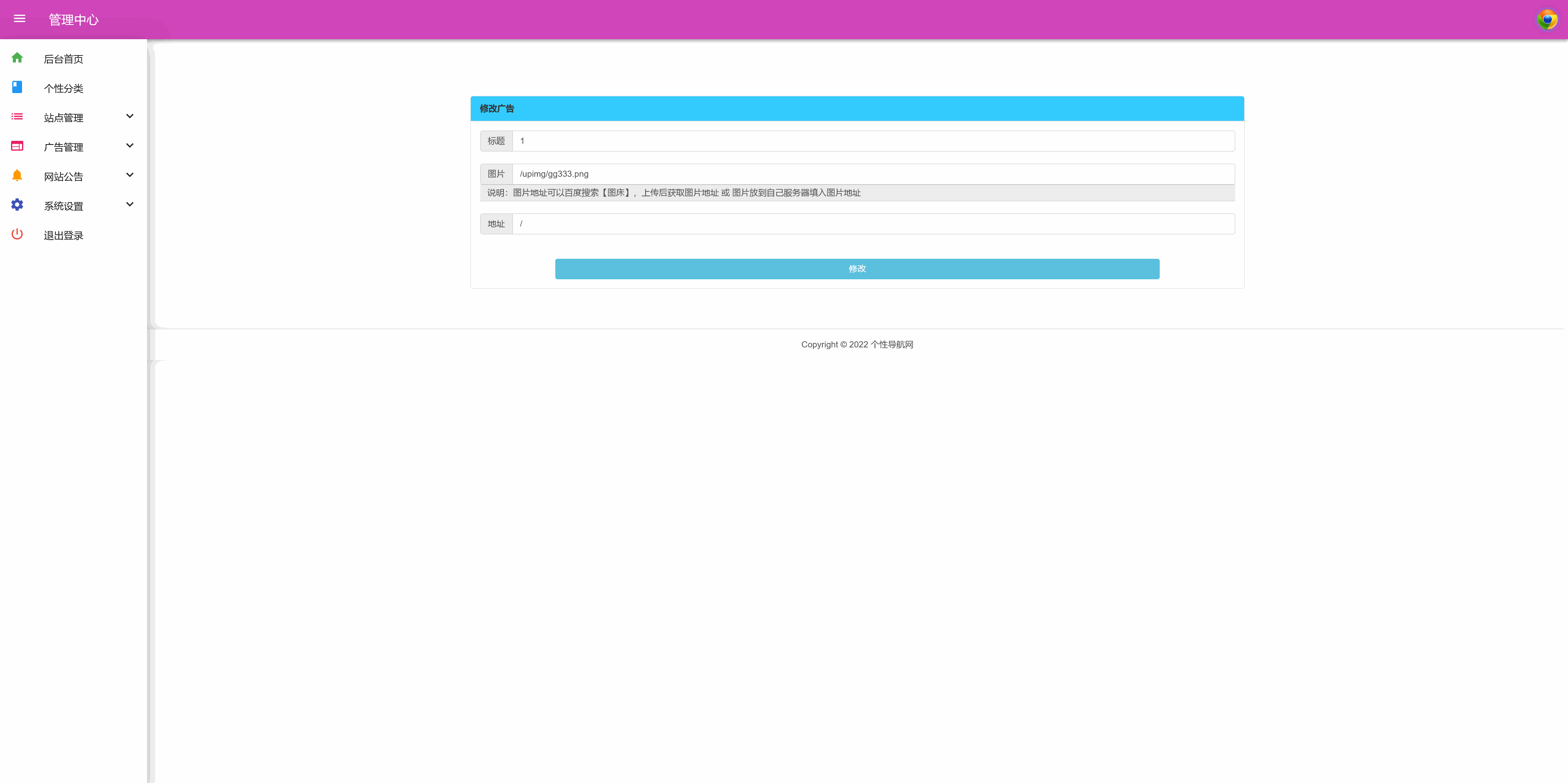Open the 个性分类 menu item
The image size is (1568, 783).
pos(63,88)
